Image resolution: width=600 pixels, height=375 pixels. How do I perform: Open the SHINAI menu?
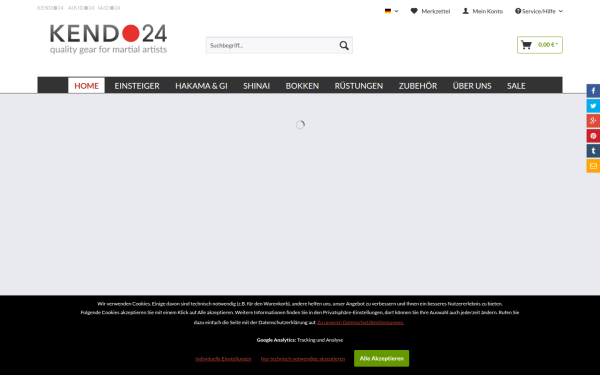pyautogui.click(x=256, y=86)
